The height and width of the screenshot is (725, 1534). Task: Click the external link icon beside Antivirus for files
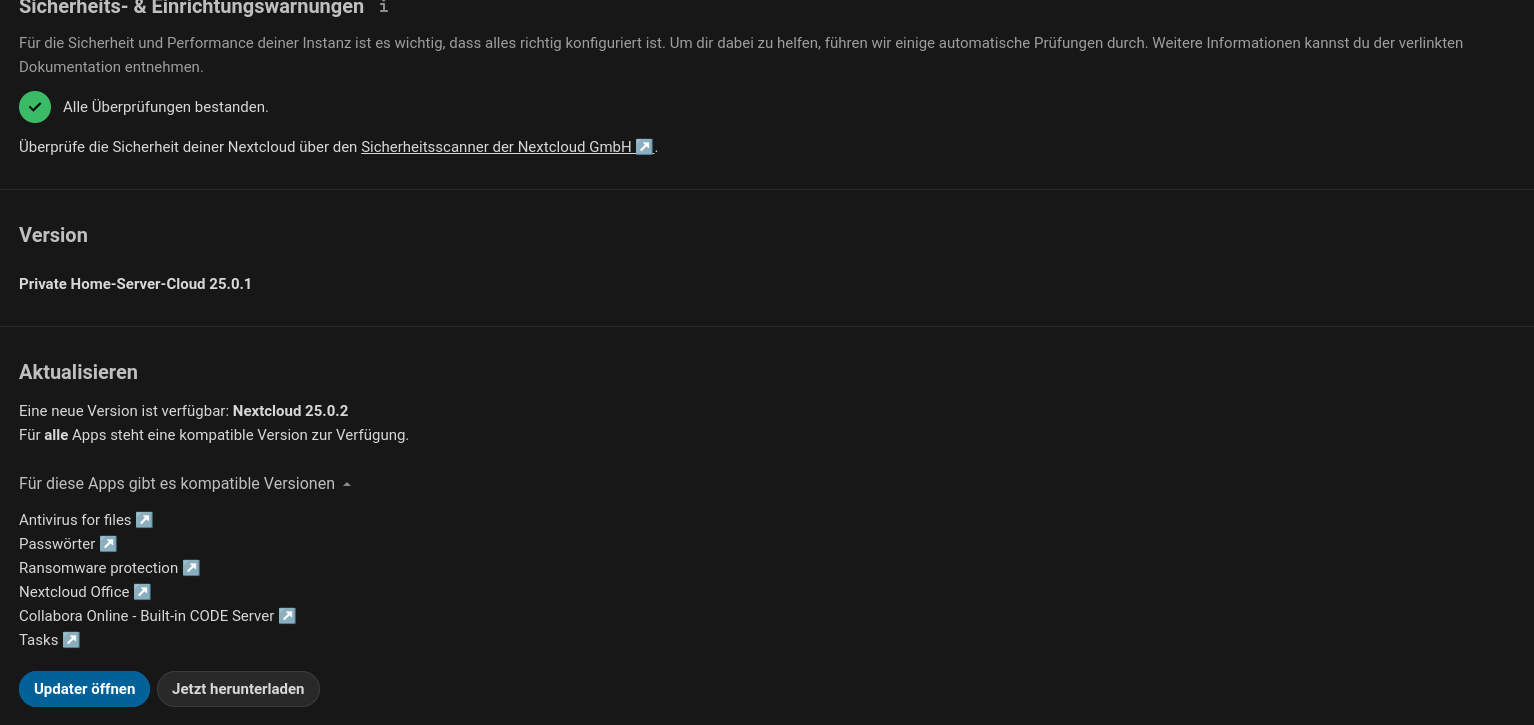coord(144,520)
